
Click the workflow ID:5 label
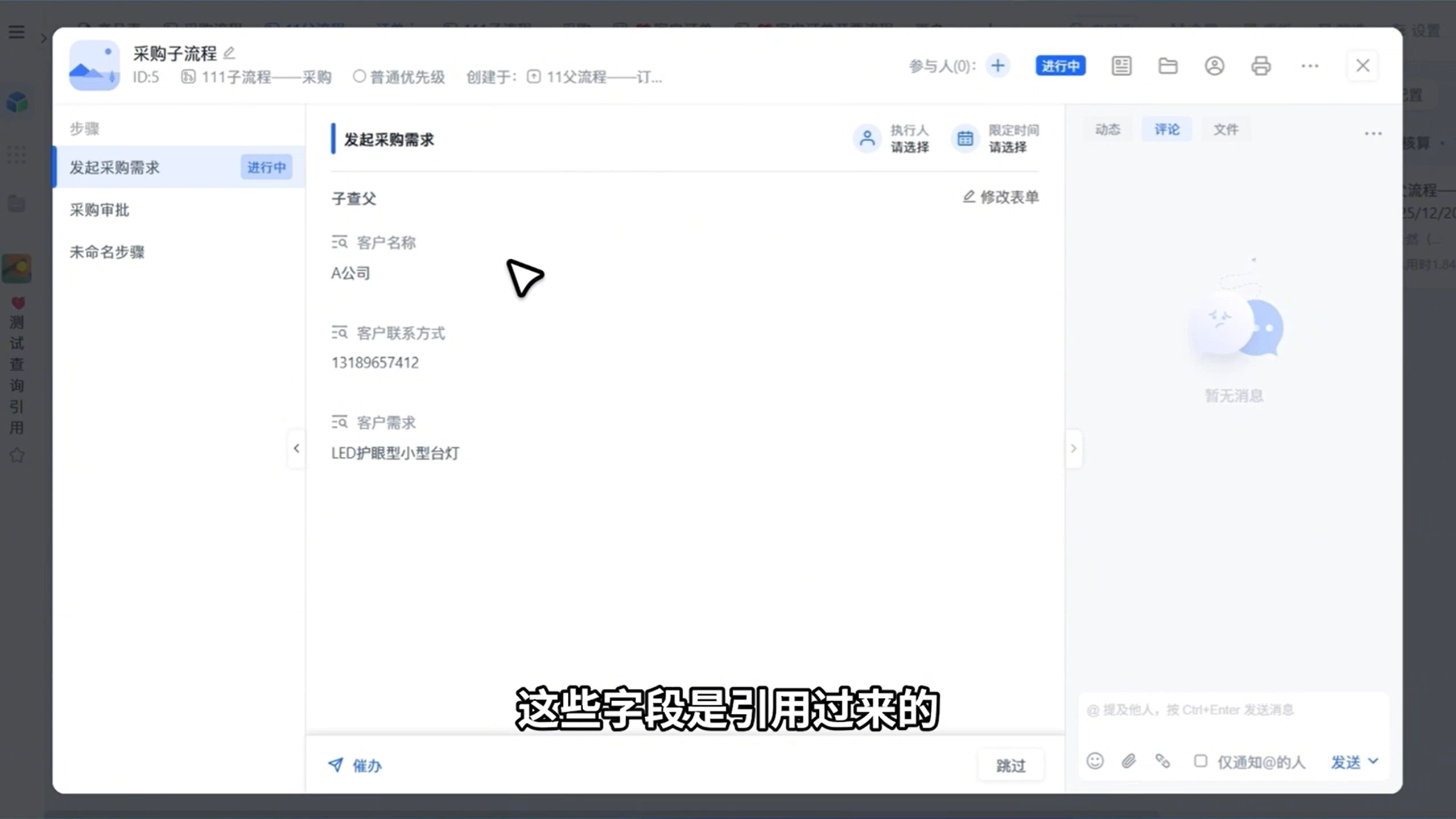click(x=146, y=77)
